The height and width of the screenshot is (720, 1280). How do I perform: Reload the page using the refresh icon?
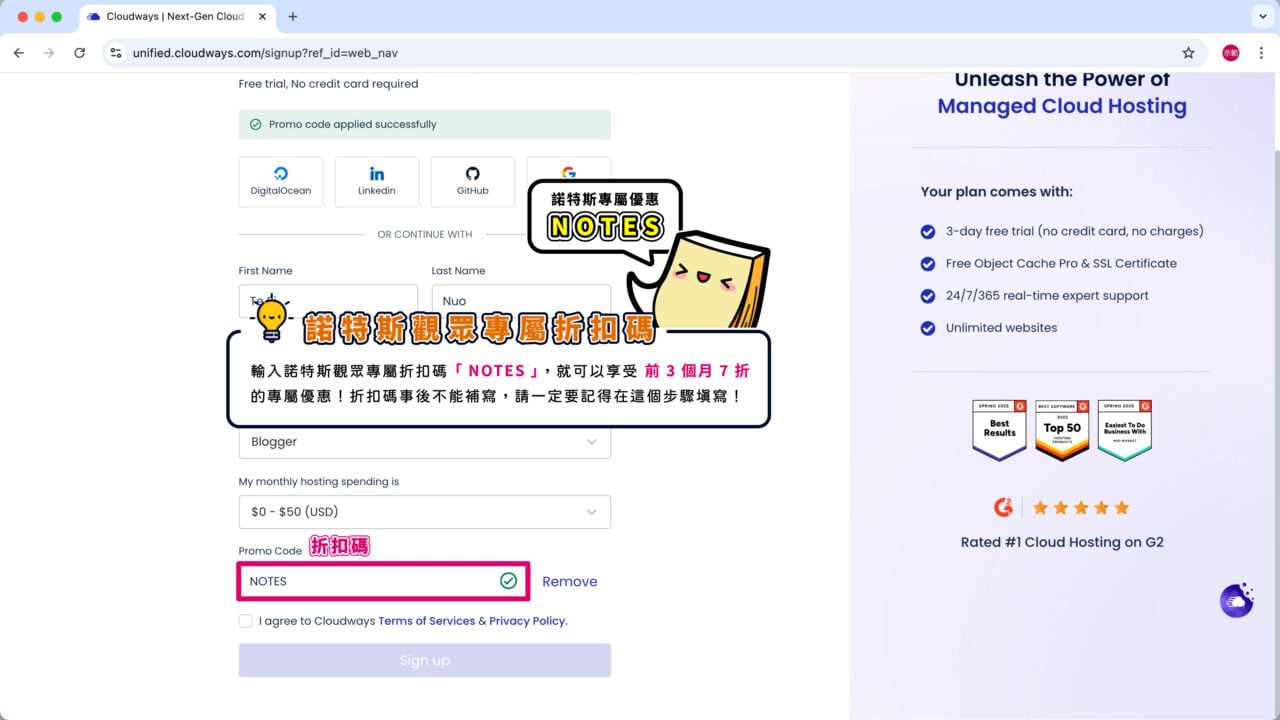(80, 53)
